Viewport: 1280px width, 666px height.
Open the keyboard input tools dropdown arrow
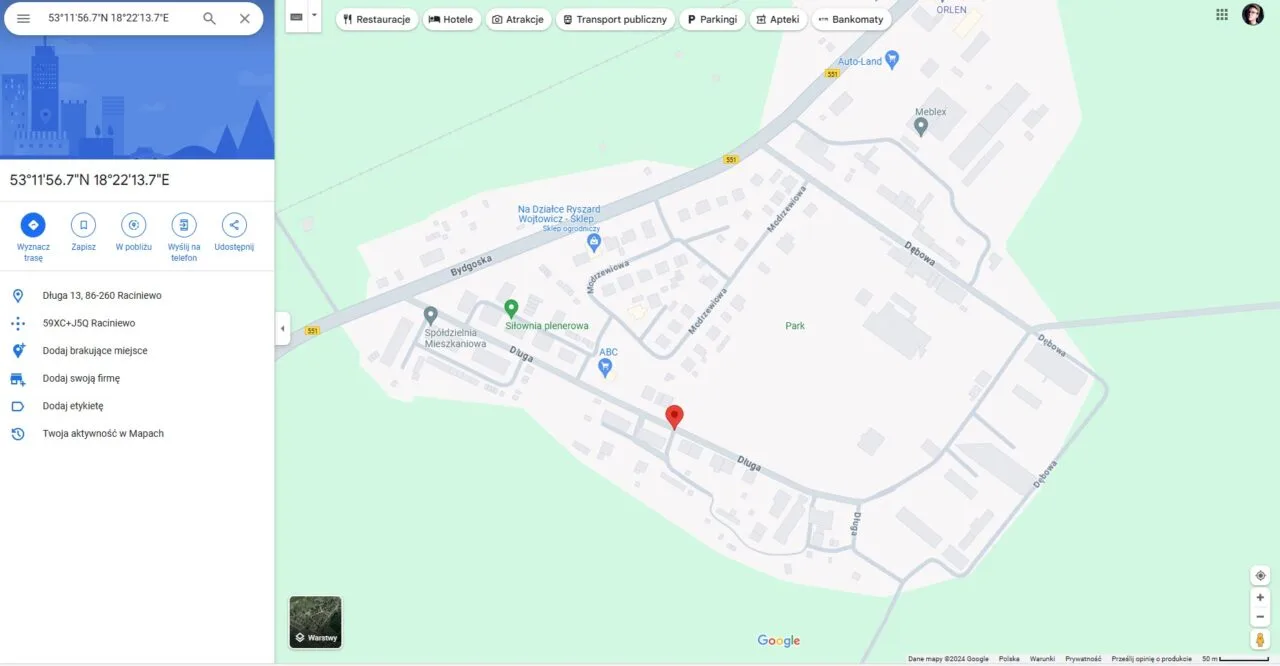pos(314,16)
